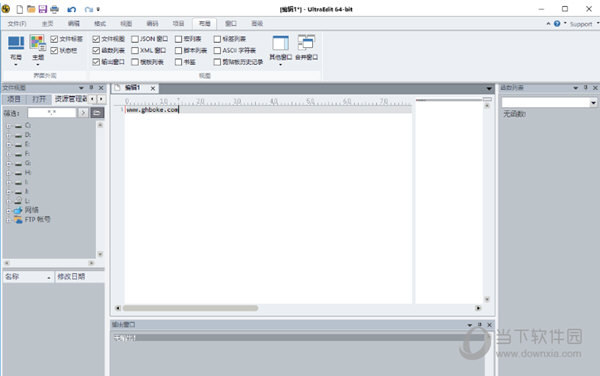This screenshot has width=600, height=376.
Task: Enable the JSON 窗口 checkbox
Action: [x=135, y=39]
